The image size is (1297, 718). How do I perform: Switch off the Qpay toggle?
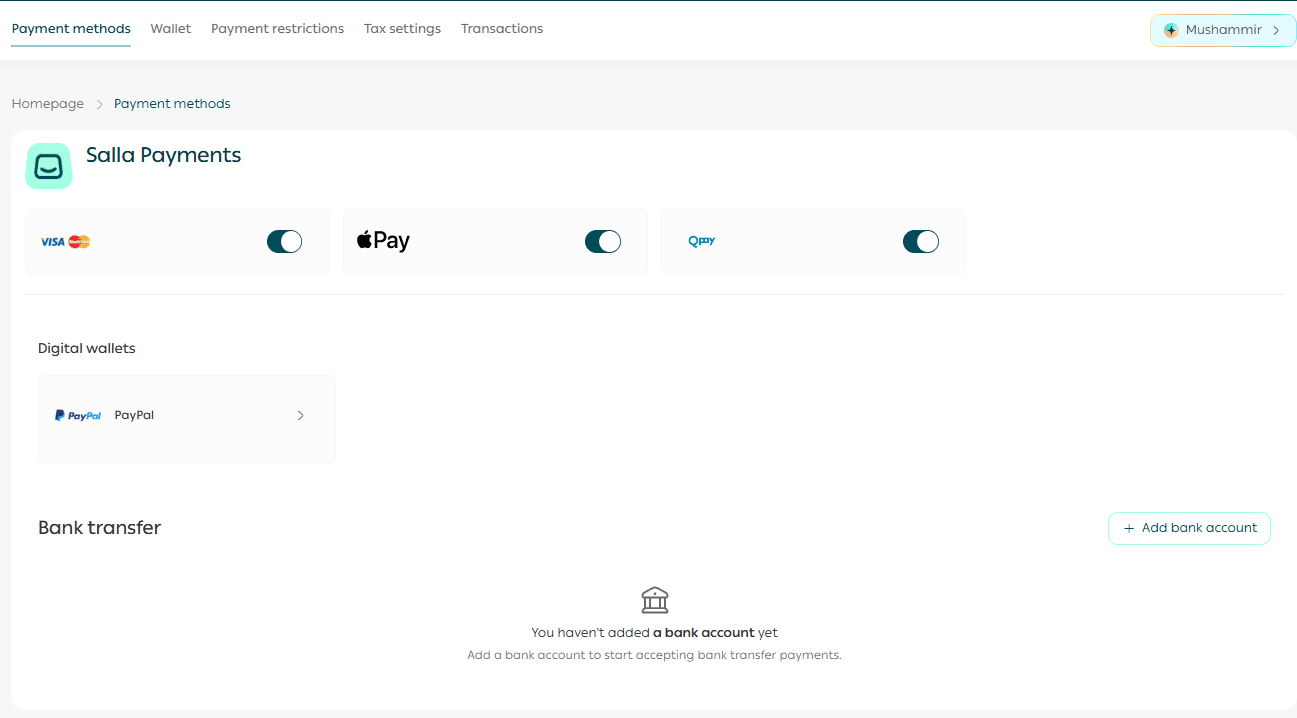(x=921, y=241)
